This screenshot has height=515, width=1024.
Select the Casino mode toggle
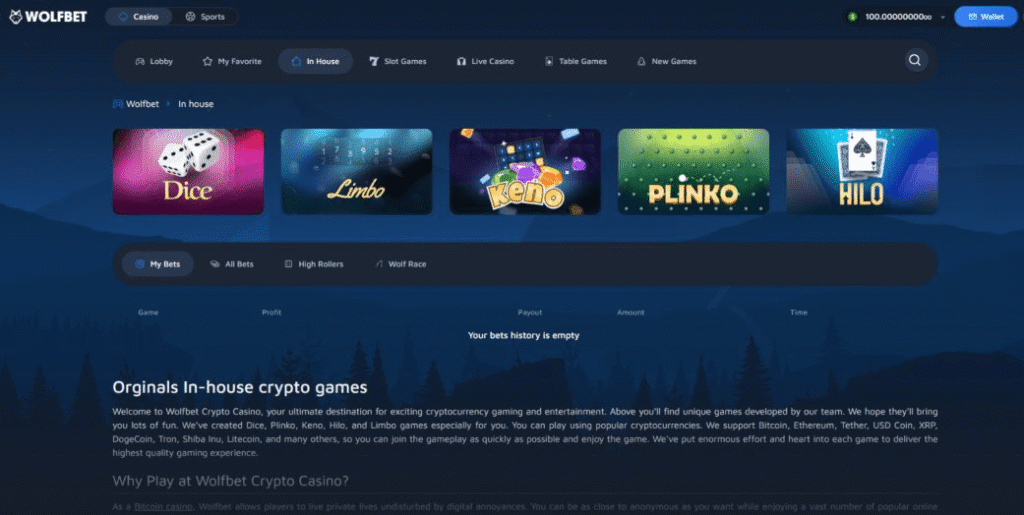pyautogui.click(x=138, y=17)
